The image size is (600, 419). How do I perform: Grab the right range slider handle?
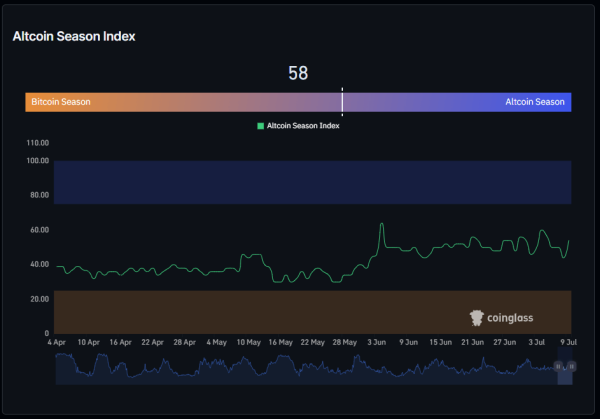coord(571,367)
